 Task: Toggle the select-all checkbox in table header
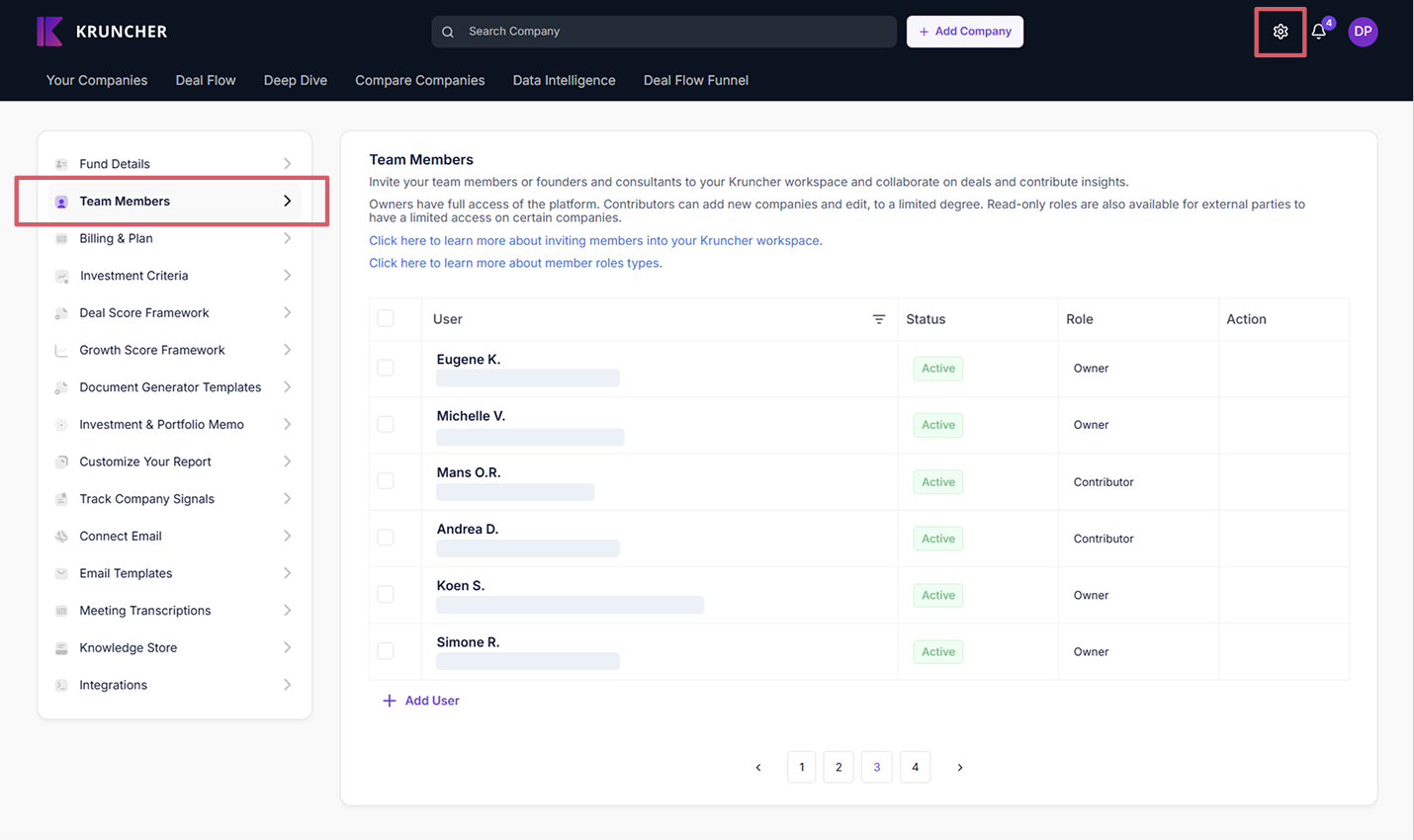tap(386, 318)
